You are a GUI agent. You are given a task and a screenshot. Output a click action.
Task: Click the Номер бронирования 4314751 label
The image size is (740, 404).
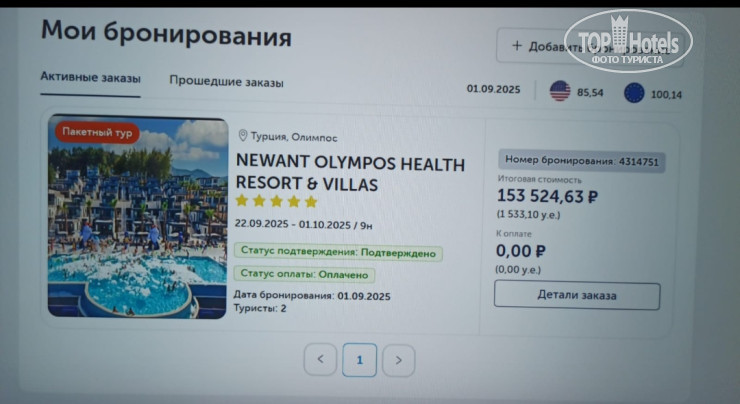(582, 161)
